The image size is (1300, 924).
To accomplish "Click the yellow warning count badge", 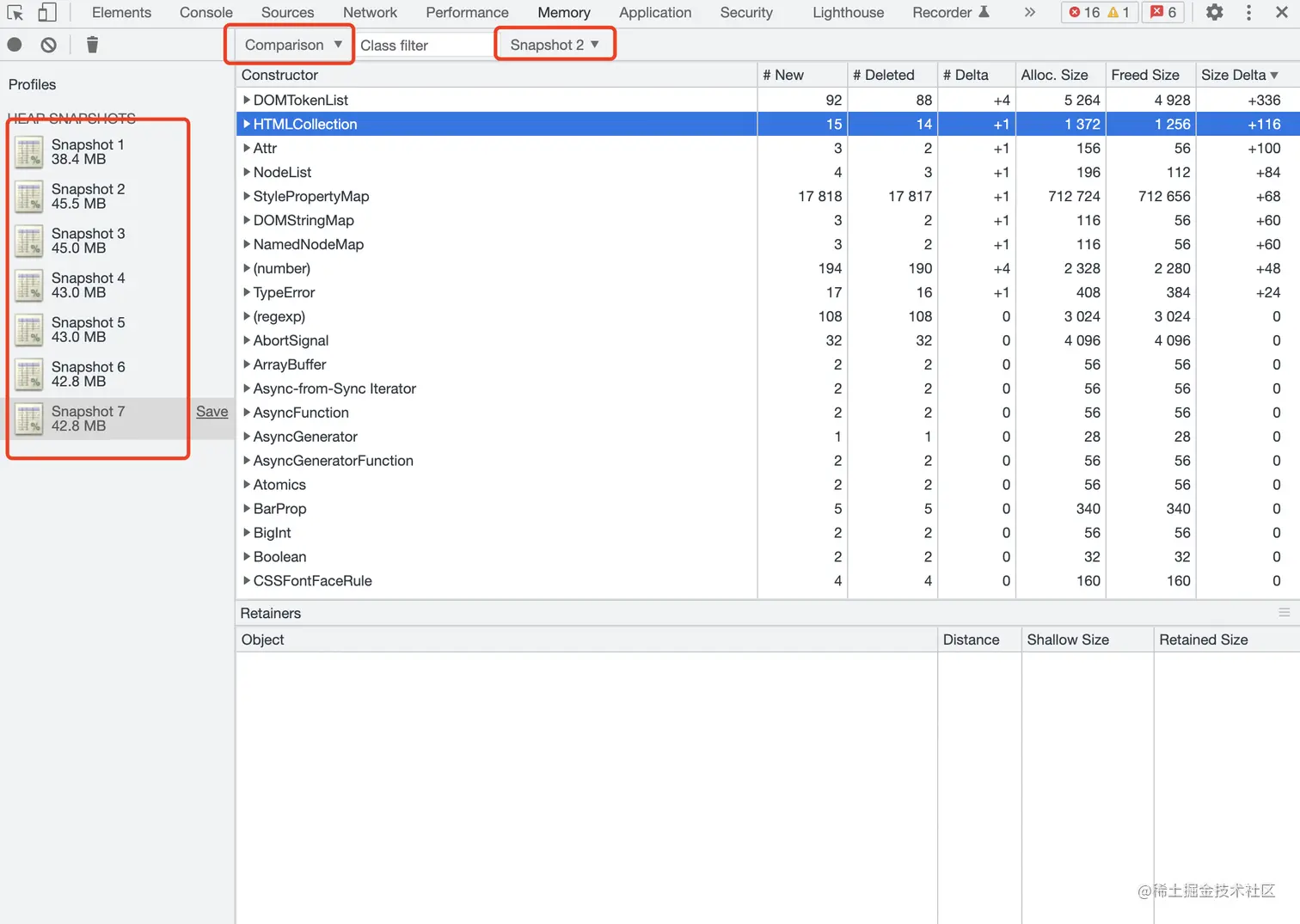I will (x=1119, y=13).
